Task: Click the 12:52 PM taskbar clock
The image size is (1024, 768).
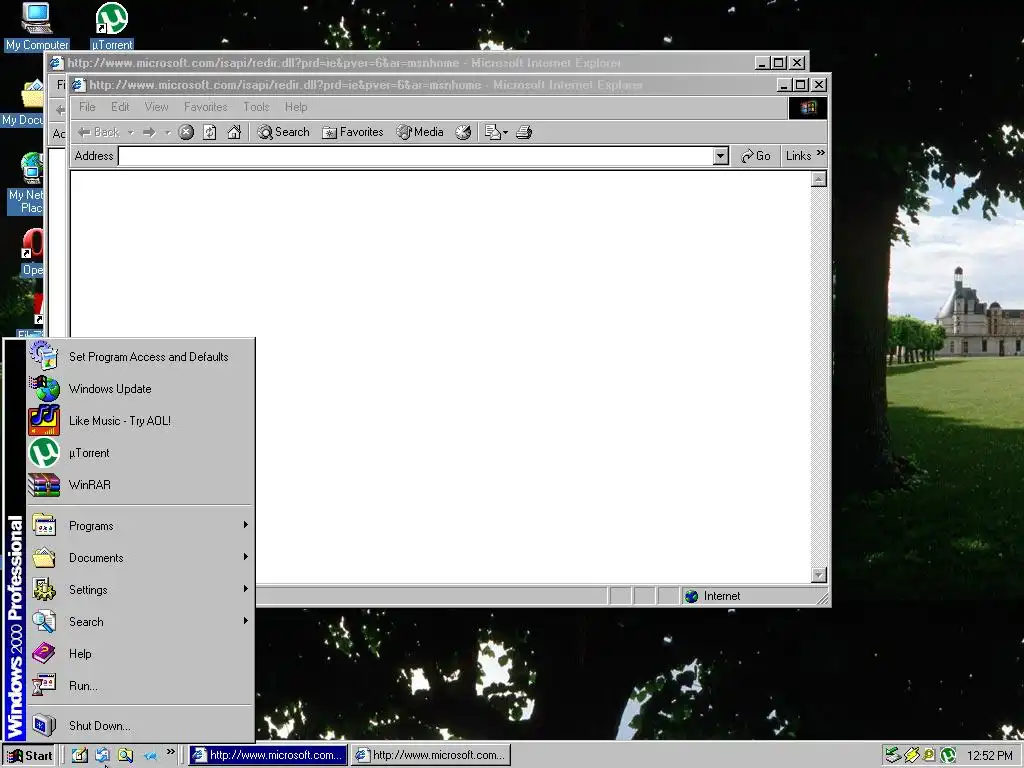Action: point(990,756)
